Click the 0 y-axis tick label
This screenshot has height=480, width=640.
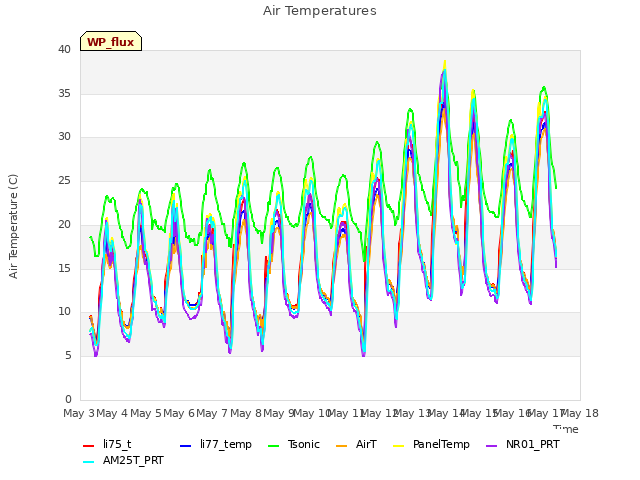click(68, 399)
